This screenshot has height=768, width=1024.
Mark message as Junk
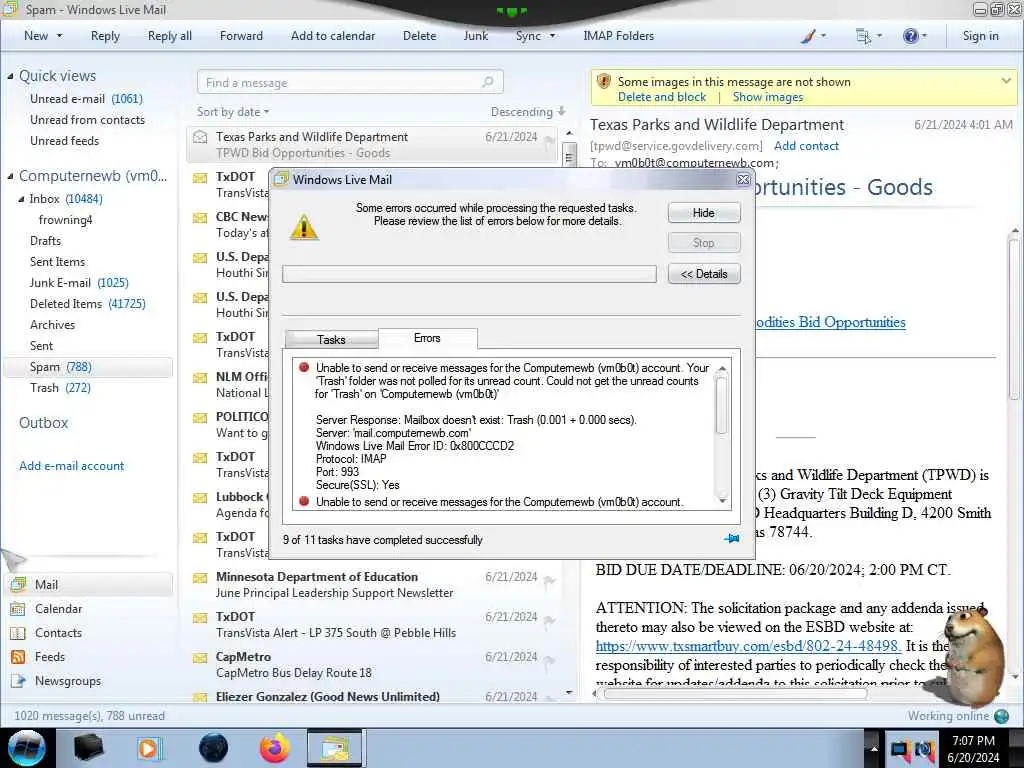click(475, 36)
